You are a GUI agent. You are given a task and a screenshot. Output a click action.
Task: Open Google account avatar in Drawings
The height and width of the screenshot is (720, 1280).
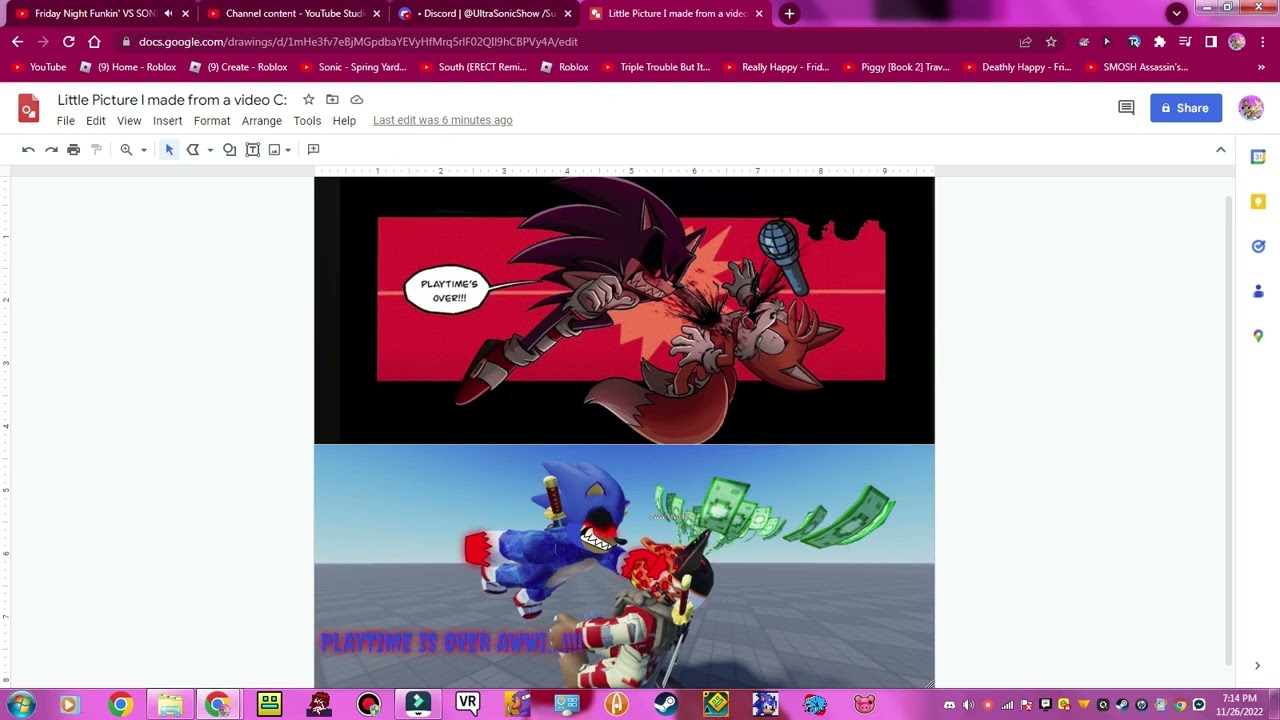coord(1251,108)
